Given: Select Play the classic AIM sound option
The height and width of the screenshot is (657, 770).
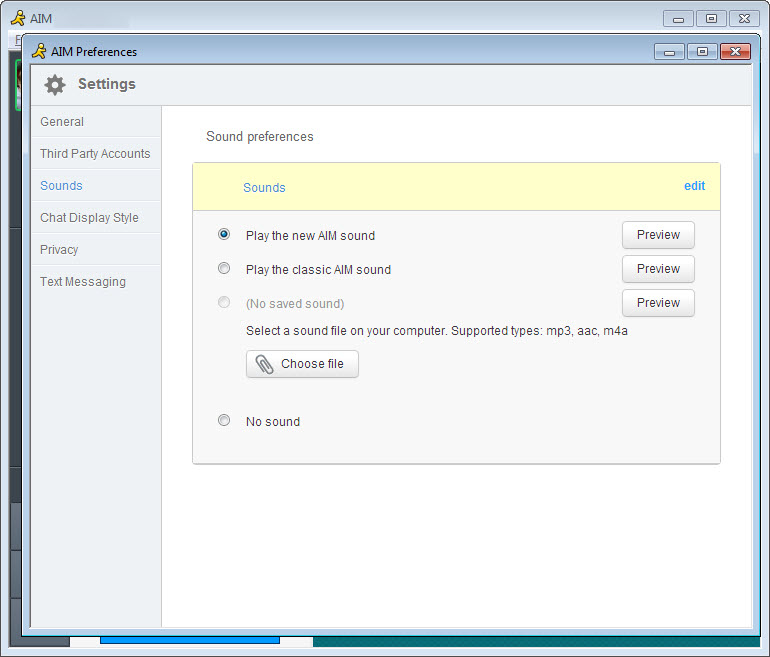Looking at the screenshot, I should [224, 268].
